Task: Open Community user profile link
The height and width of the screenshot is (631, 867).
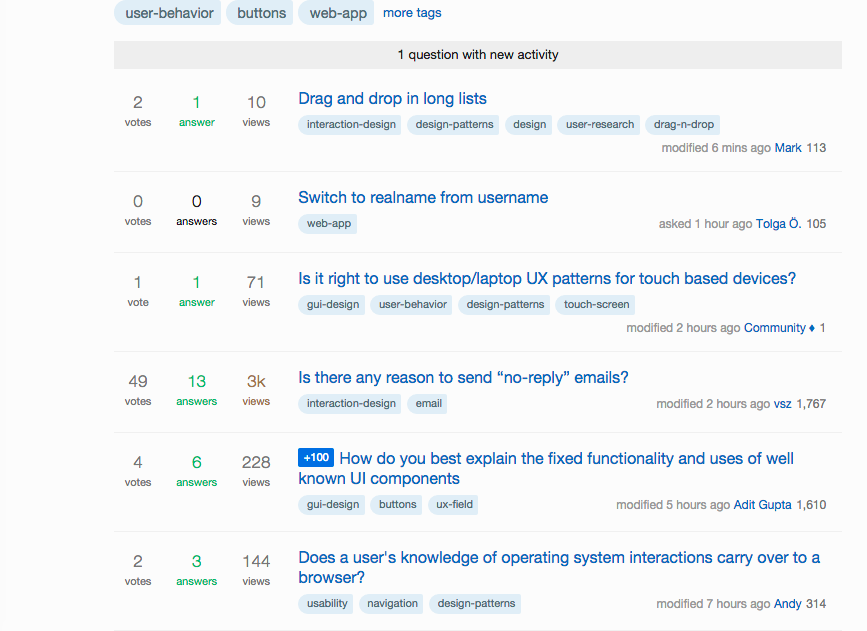Action: coord(775,328)
